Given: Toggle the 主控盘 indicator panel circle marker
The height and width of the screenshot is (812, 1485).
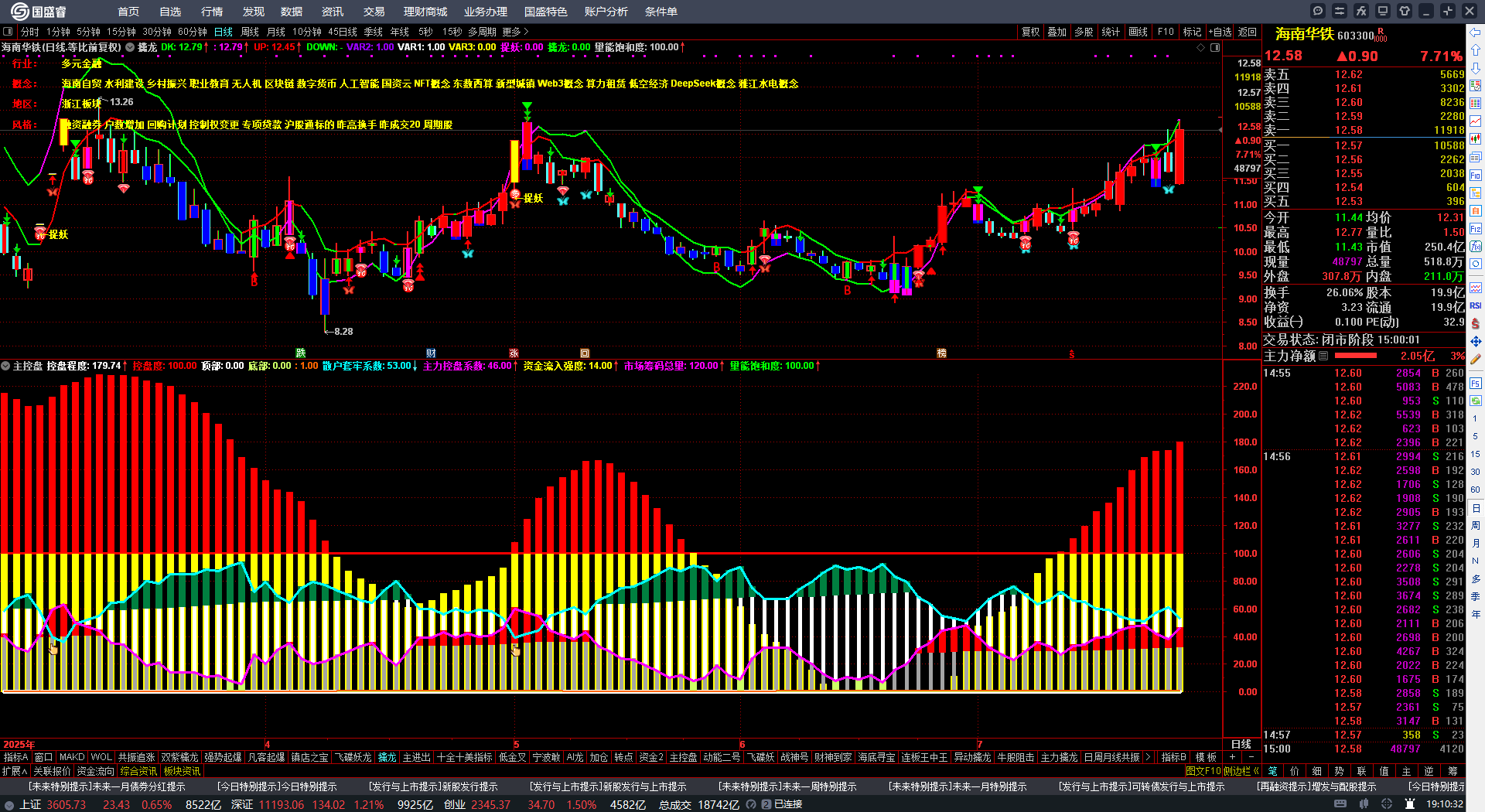Looking at the screenshot, I should coord(5,366).
